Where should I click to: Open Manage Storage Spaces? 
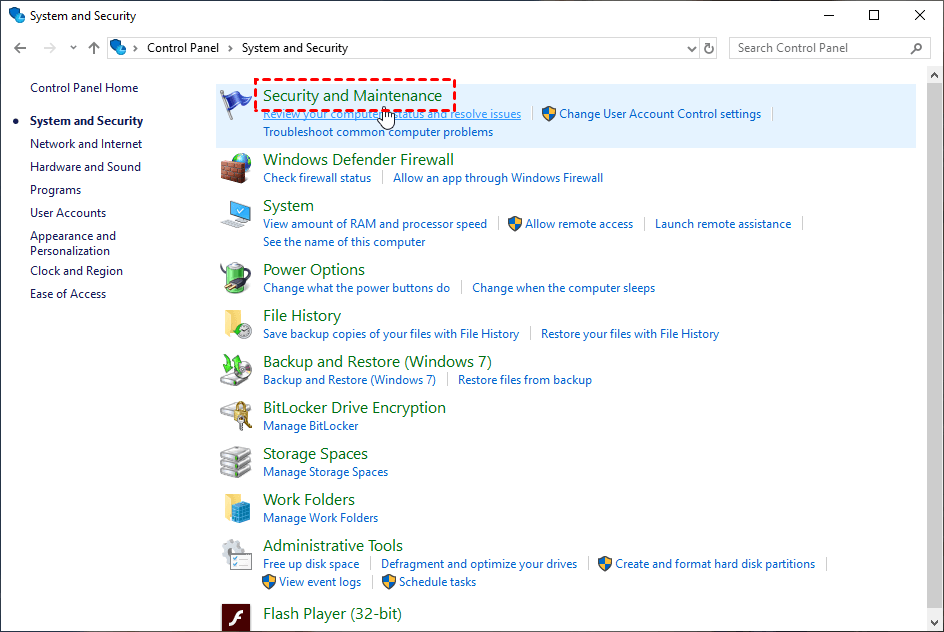point(326,472)
